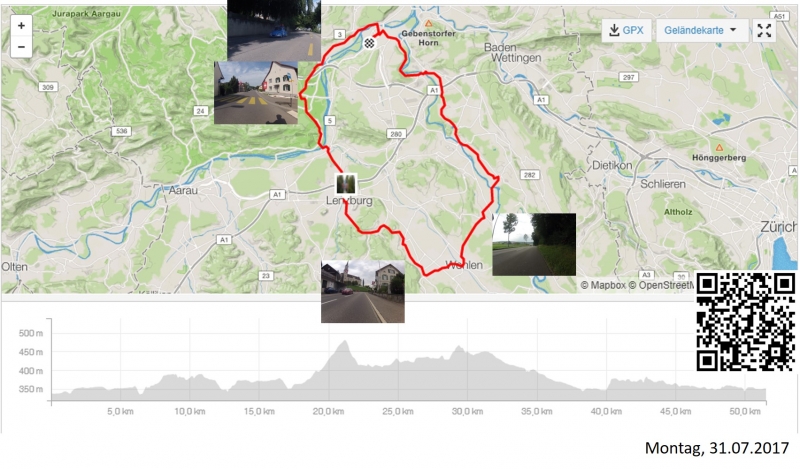Zoom in with the plus button
800x469 pixels.
pyautogui.click(x=21, y=26)
